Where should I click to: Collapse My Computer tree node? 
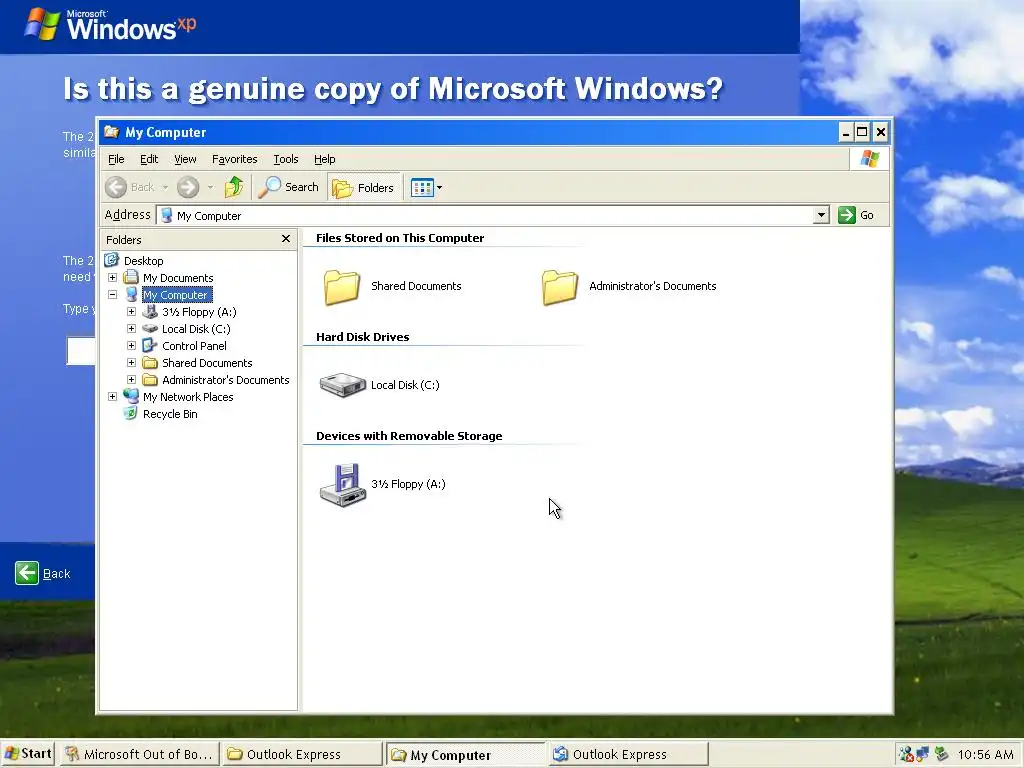tap(112, 295)
